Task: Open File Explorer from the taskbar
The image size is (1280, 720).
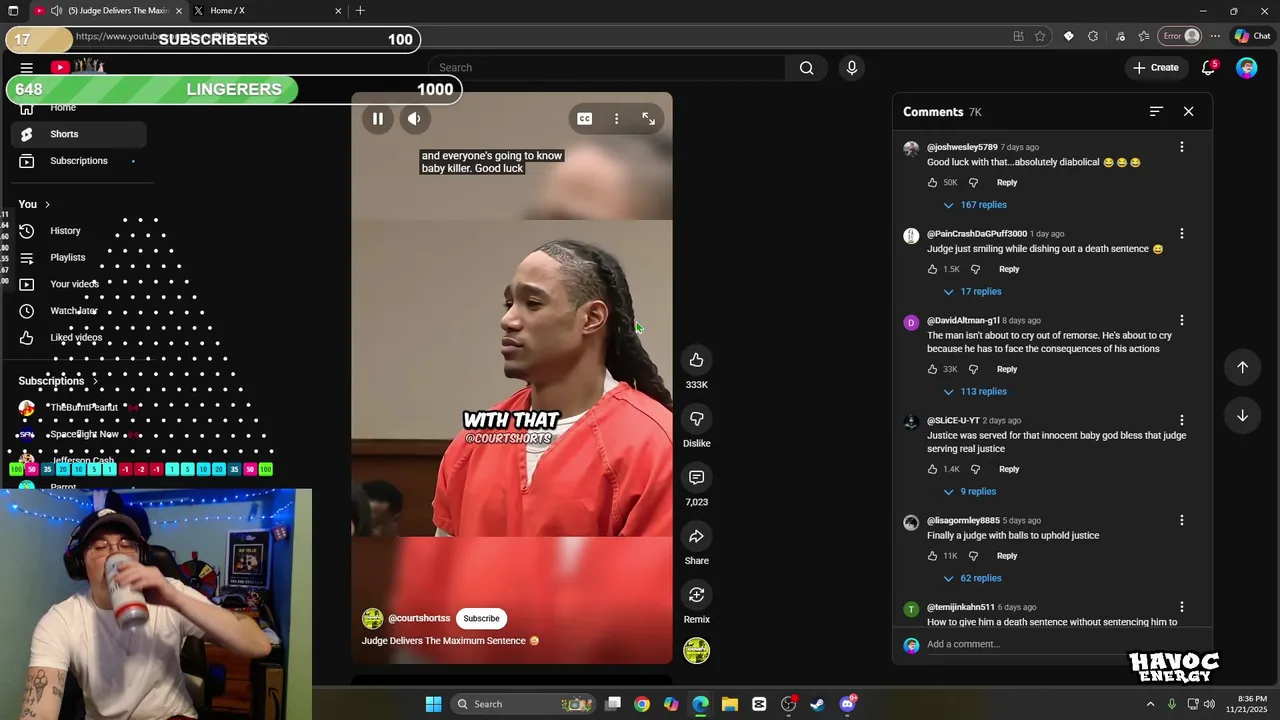Action: pyautogui.click(x=730, y=704)
